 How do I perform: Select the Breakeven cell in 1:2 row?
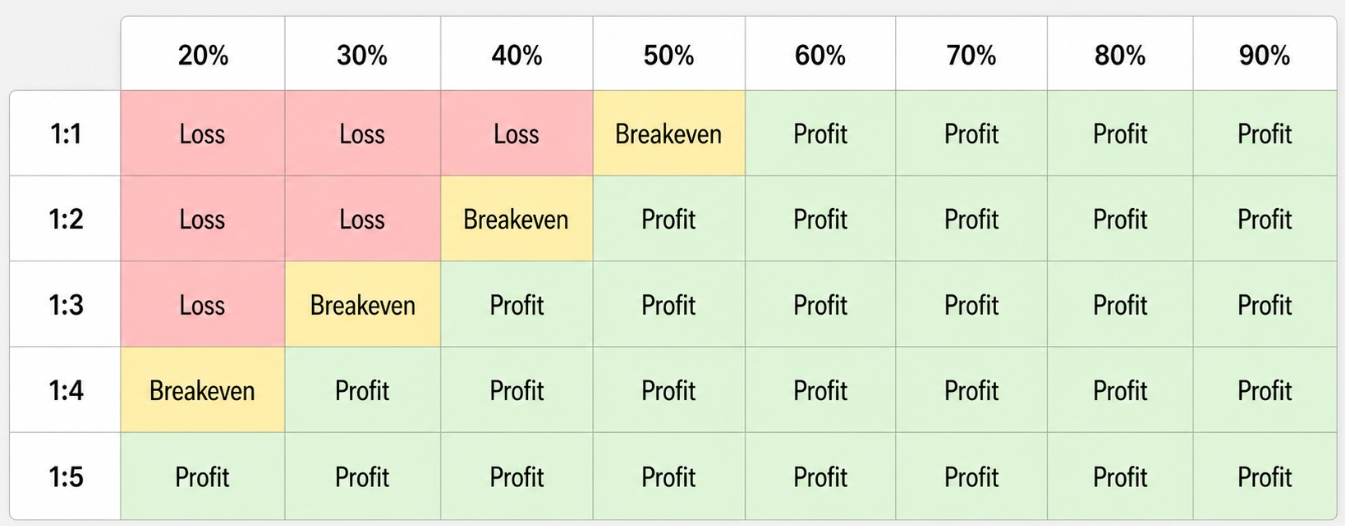pyautogui.click(x=516, y=220)
